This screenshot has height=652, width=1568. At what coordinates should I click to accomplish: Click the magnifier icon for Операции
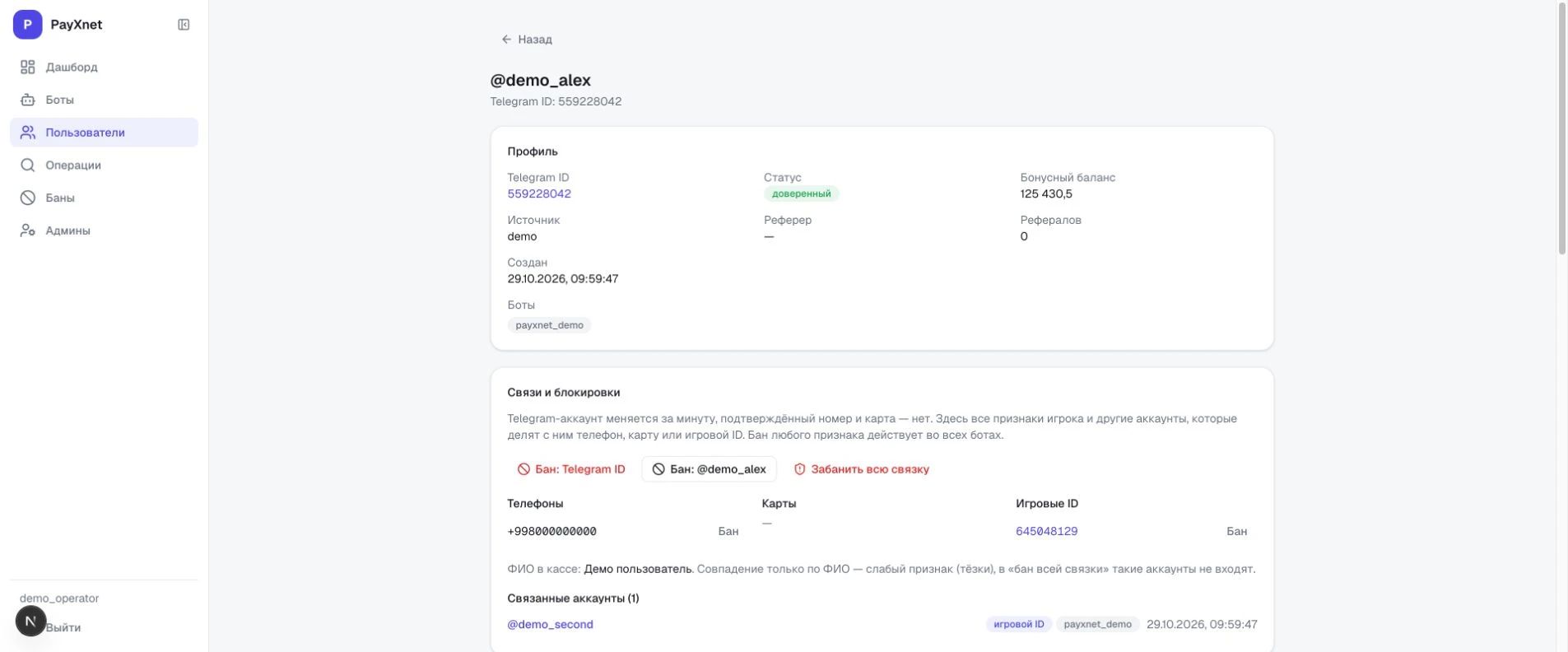(x=28, y=165)
